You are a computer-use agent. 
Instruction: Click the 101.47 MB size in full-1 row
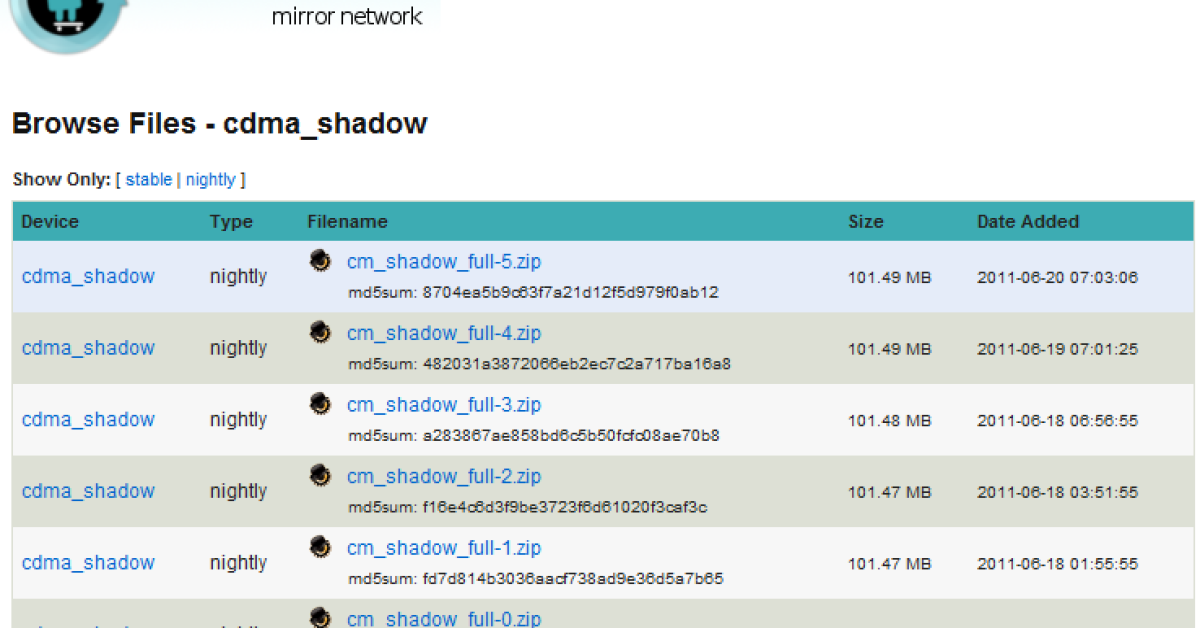pyautogui.click(x=890, y=564)
